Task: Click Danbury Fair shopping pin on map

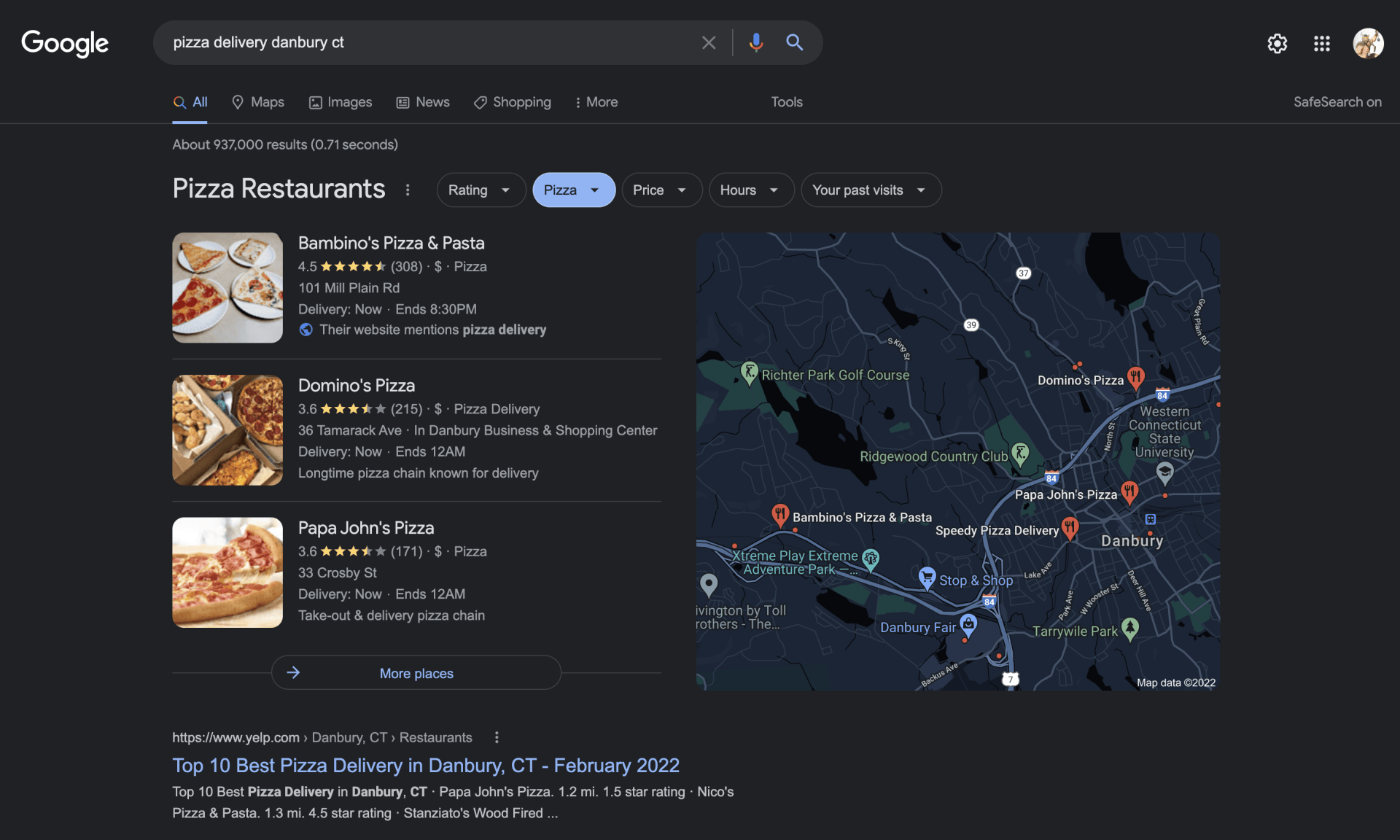Action: 968,624
